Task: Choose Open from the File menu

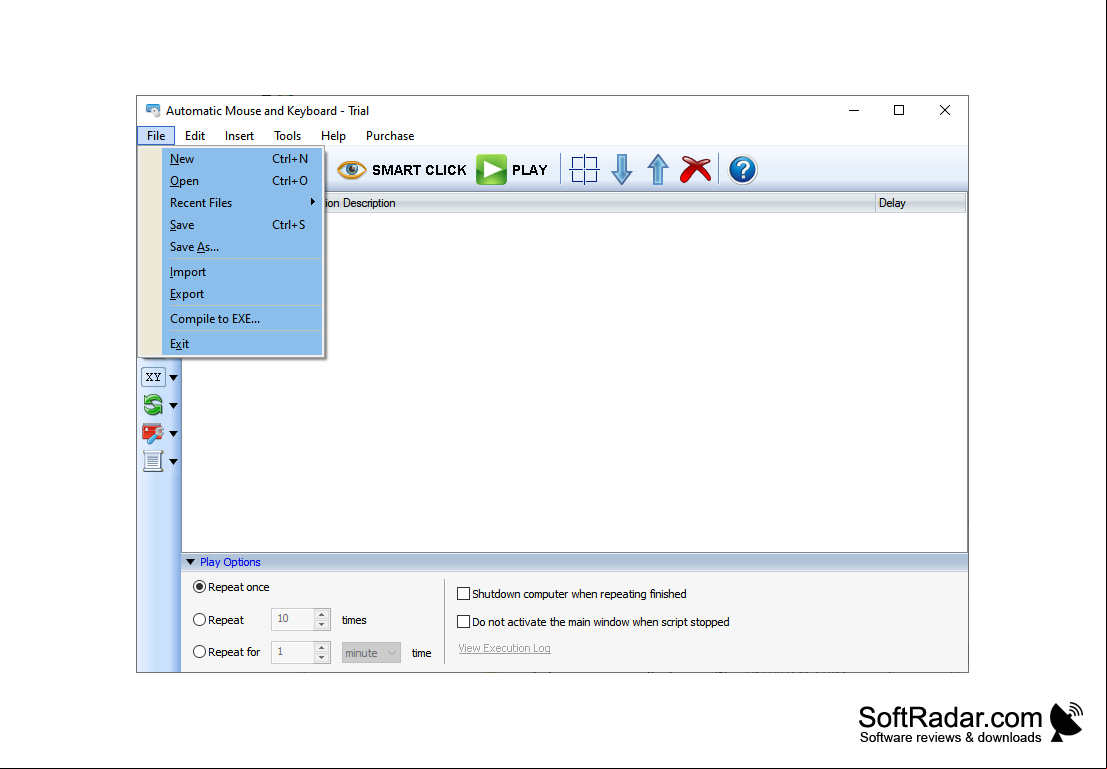Action: (241, 181)
